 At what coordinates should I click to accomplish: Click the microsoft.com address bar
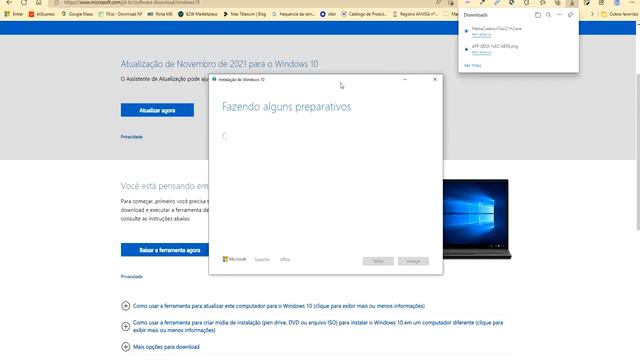(x=245, y=2)
